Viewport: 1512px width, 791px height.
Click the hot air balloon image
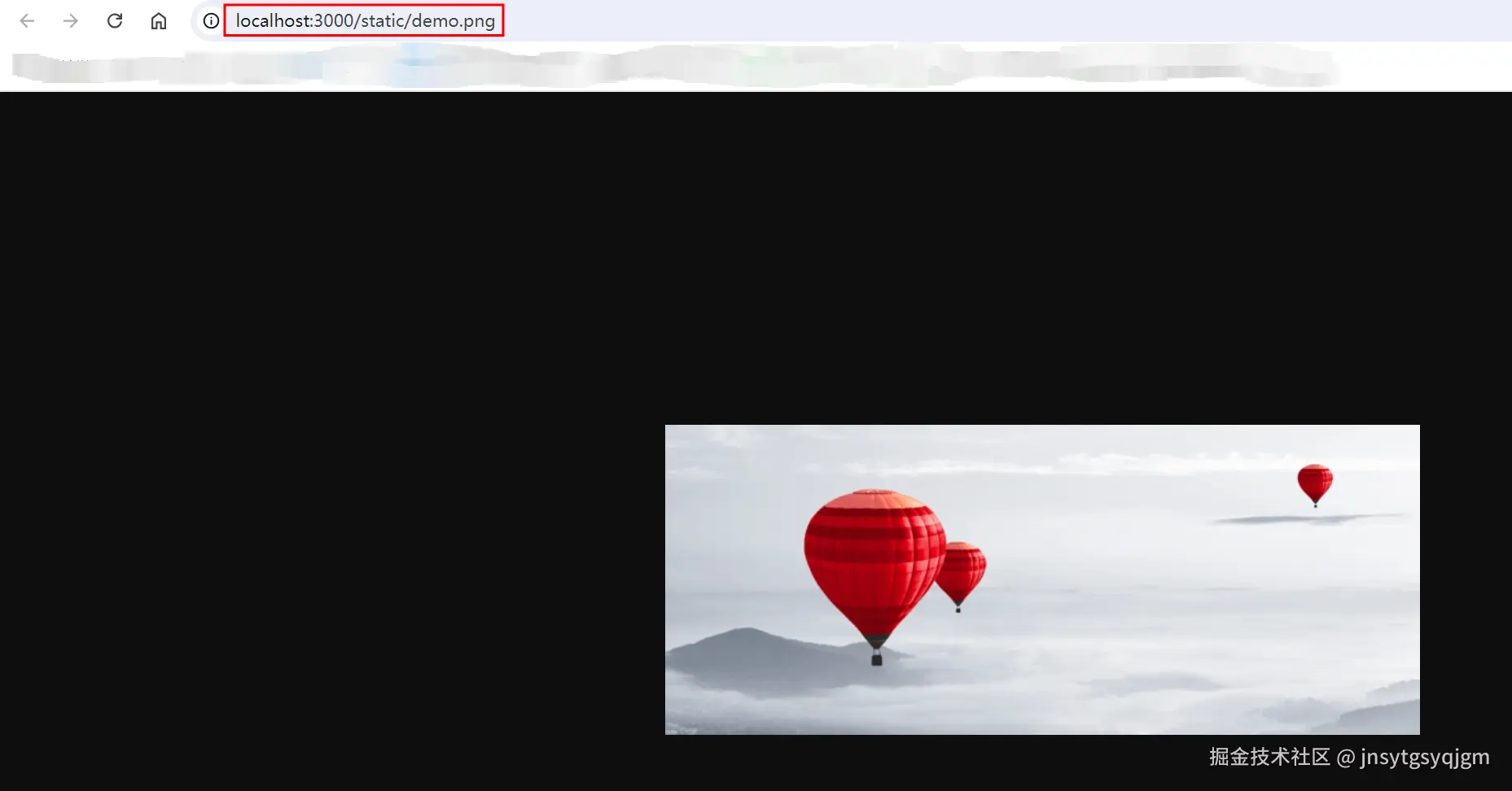point(1042,579)
